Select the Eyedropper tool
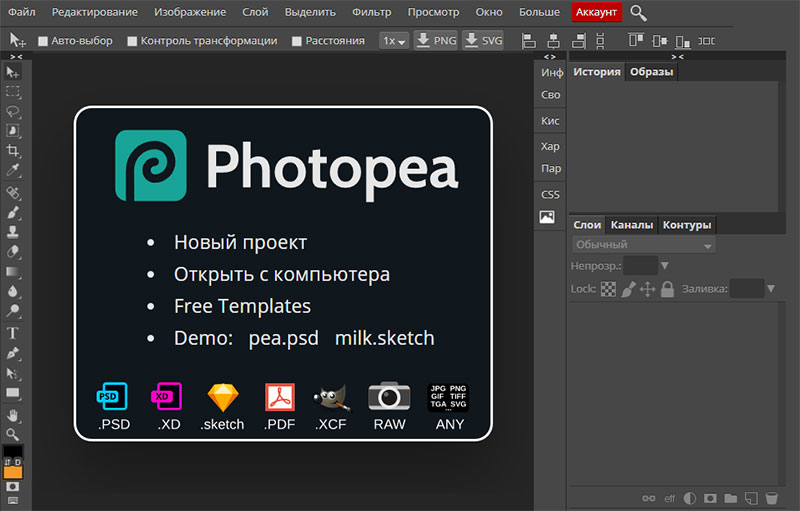 tap(13, 170)
